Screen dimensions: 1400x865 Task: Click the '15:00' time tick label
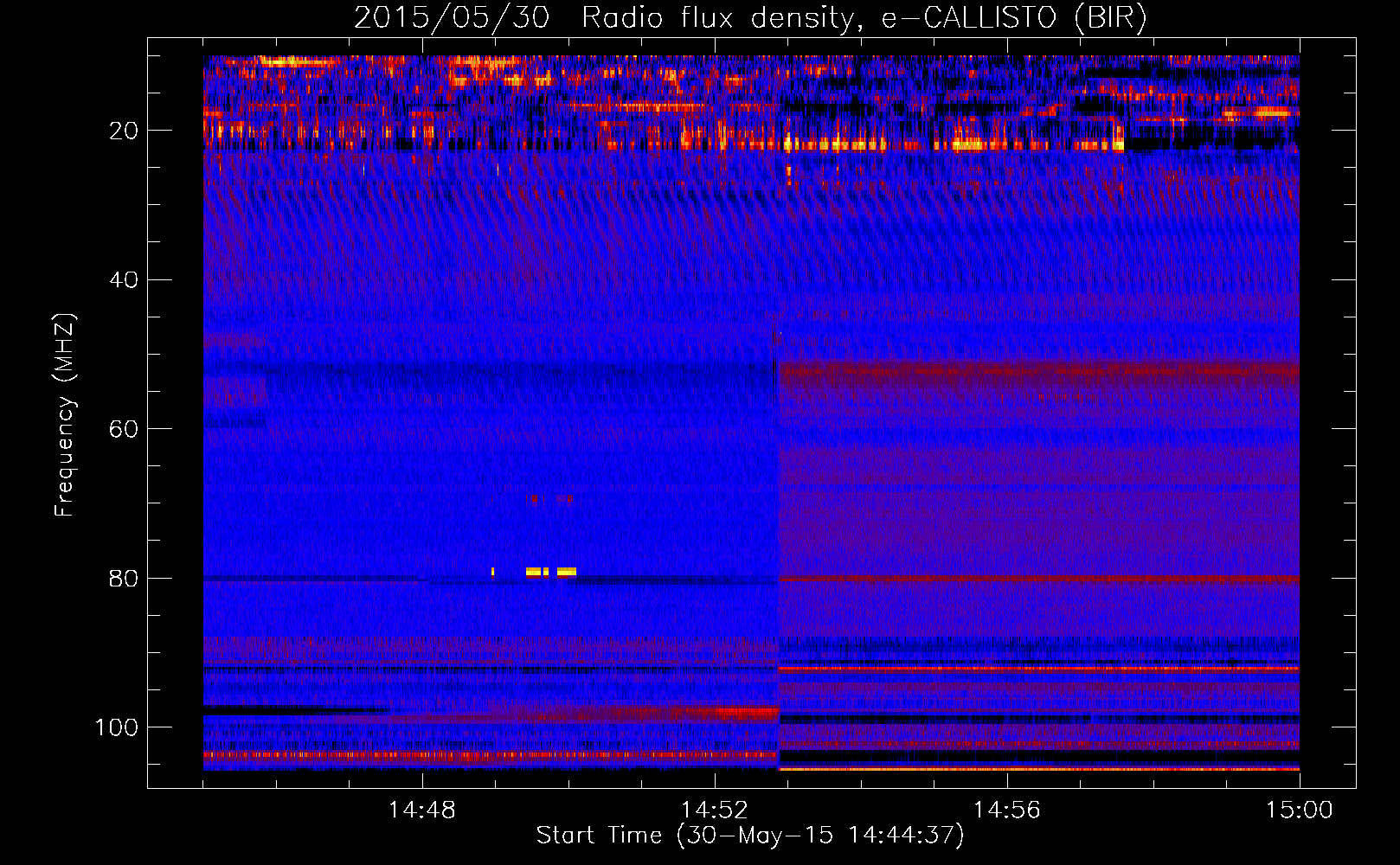click(1300, 811)
